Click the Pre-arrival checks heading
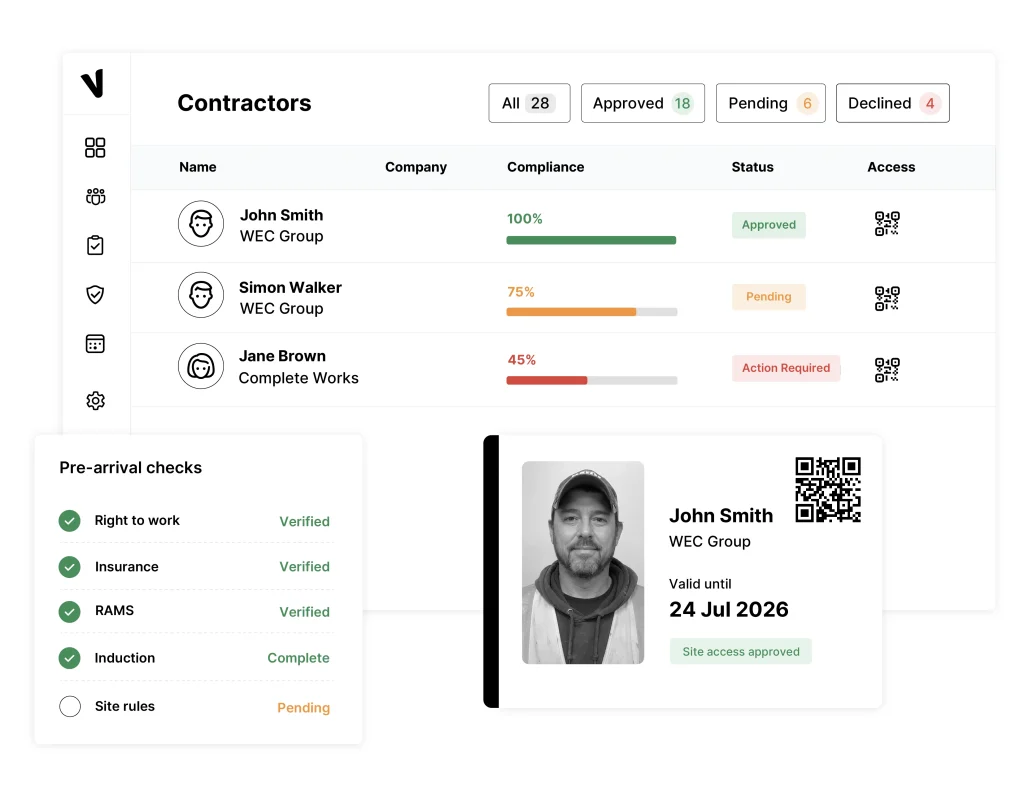 pos(131,467)
